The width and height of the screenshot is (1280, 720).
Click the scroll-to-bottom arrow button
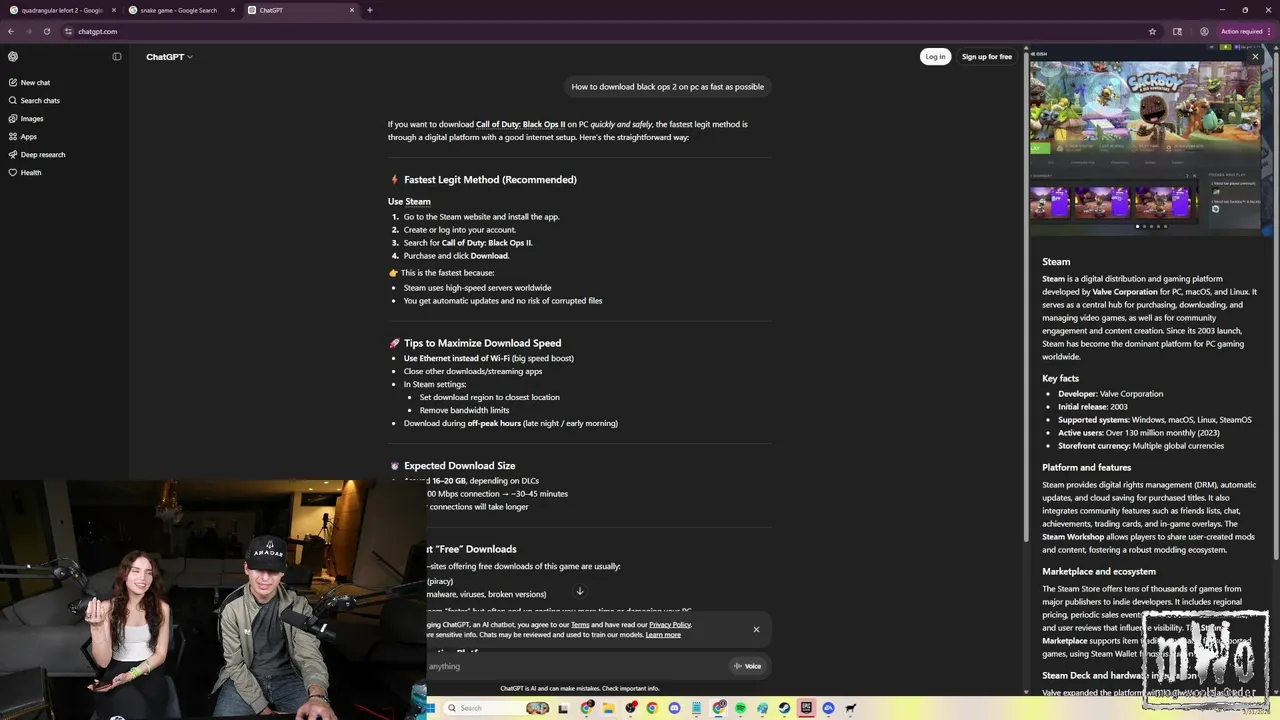[x=579, y=591]
